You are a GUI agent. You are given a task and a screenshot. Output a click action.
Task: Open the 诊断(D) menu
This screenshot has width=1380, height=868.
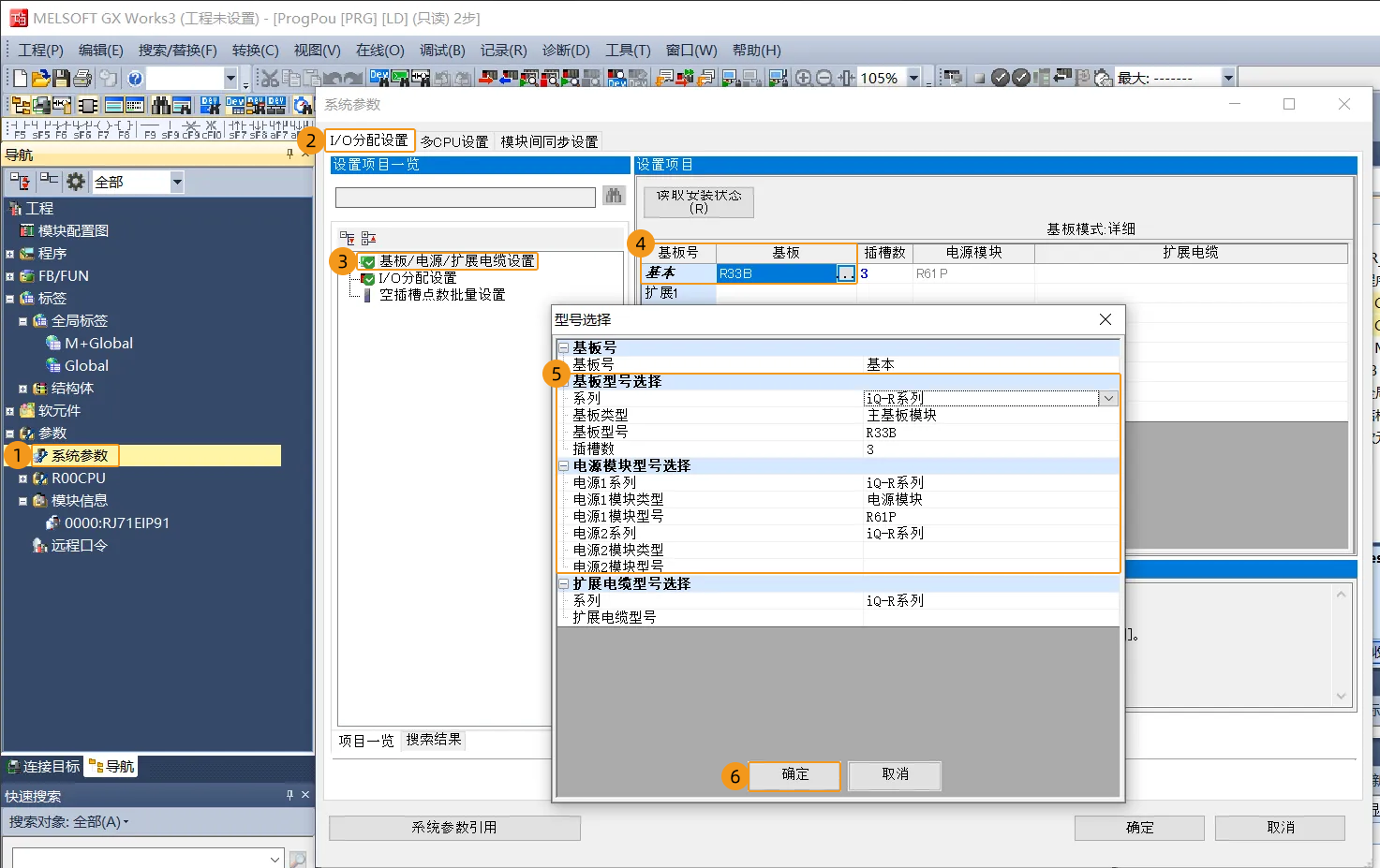coord(567,51)
